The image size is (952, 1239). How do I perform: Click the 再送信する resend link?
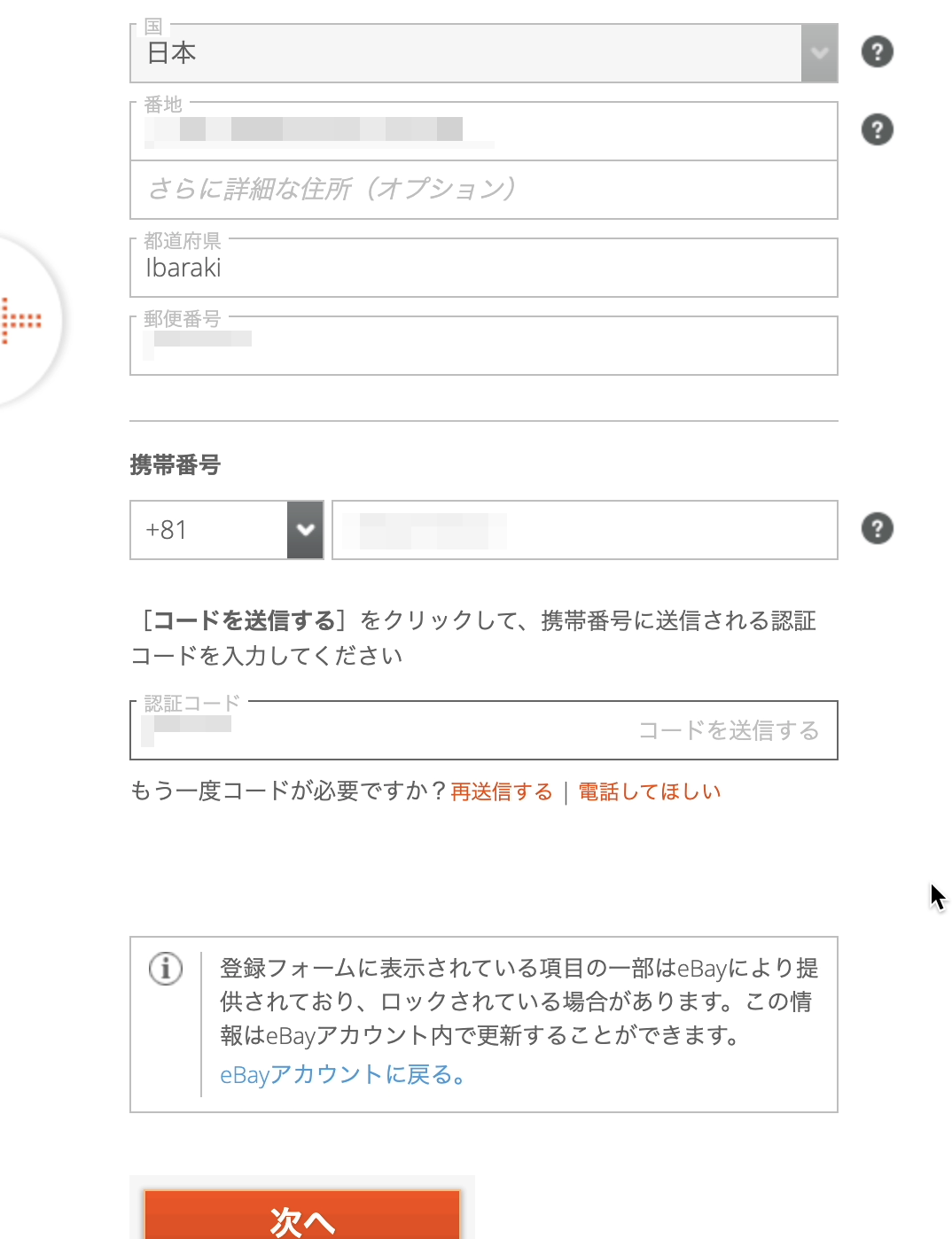(x=502, y=791)
